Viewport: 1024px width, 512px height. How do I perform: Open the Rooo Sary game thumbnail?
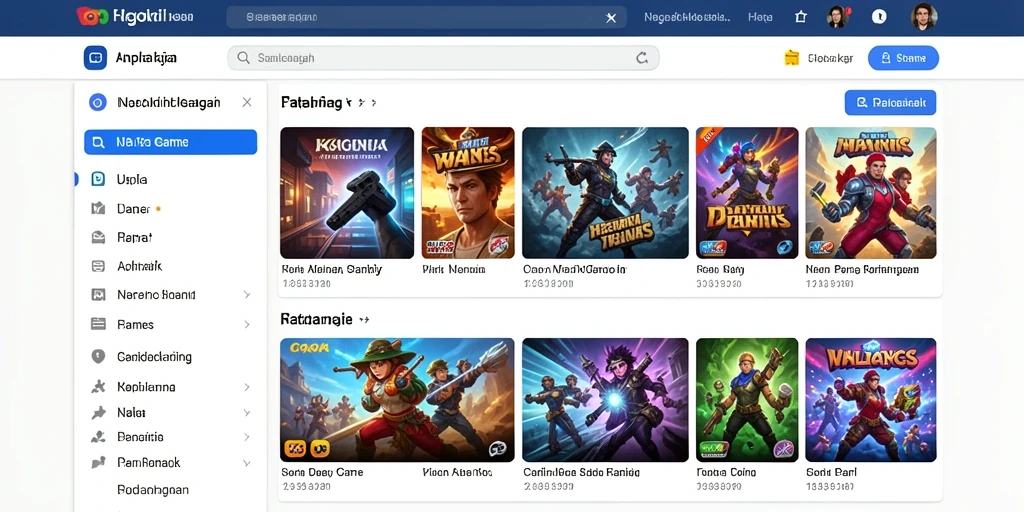click(x=747, y=193)
